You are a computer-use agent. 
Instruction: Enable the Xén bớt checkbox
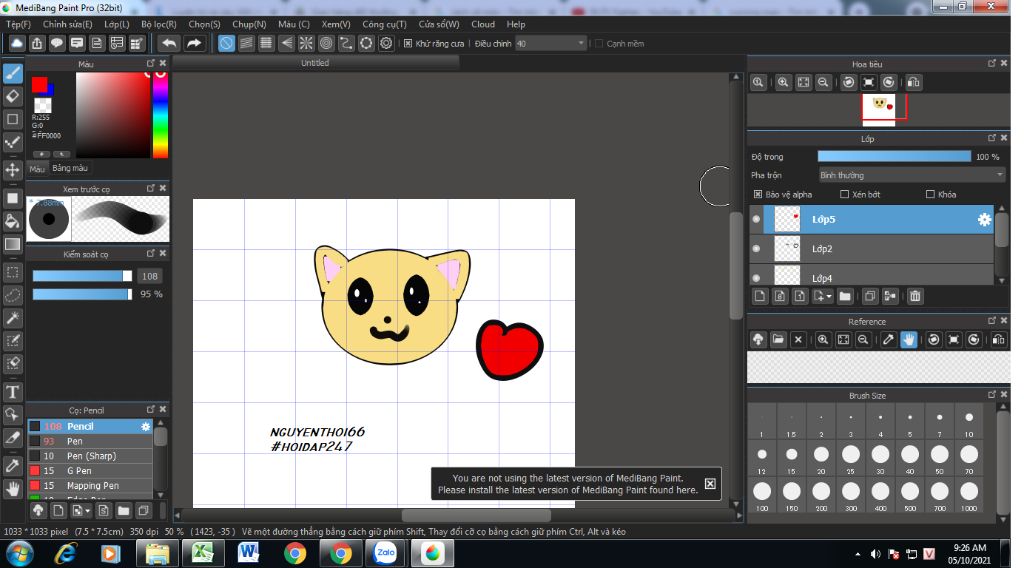click(x=844, y=195)
